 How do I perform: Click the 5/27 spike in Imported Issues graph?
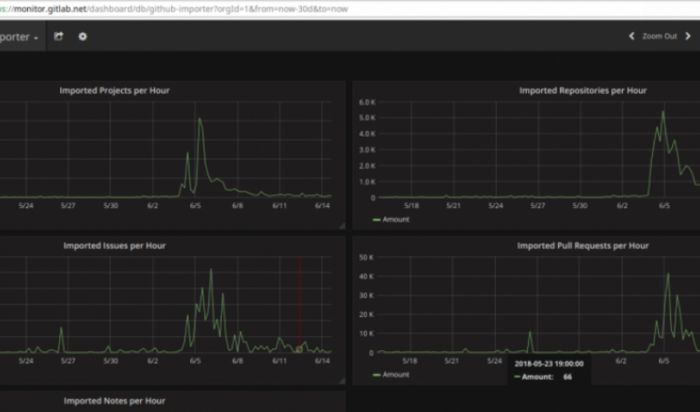(62, 329)
